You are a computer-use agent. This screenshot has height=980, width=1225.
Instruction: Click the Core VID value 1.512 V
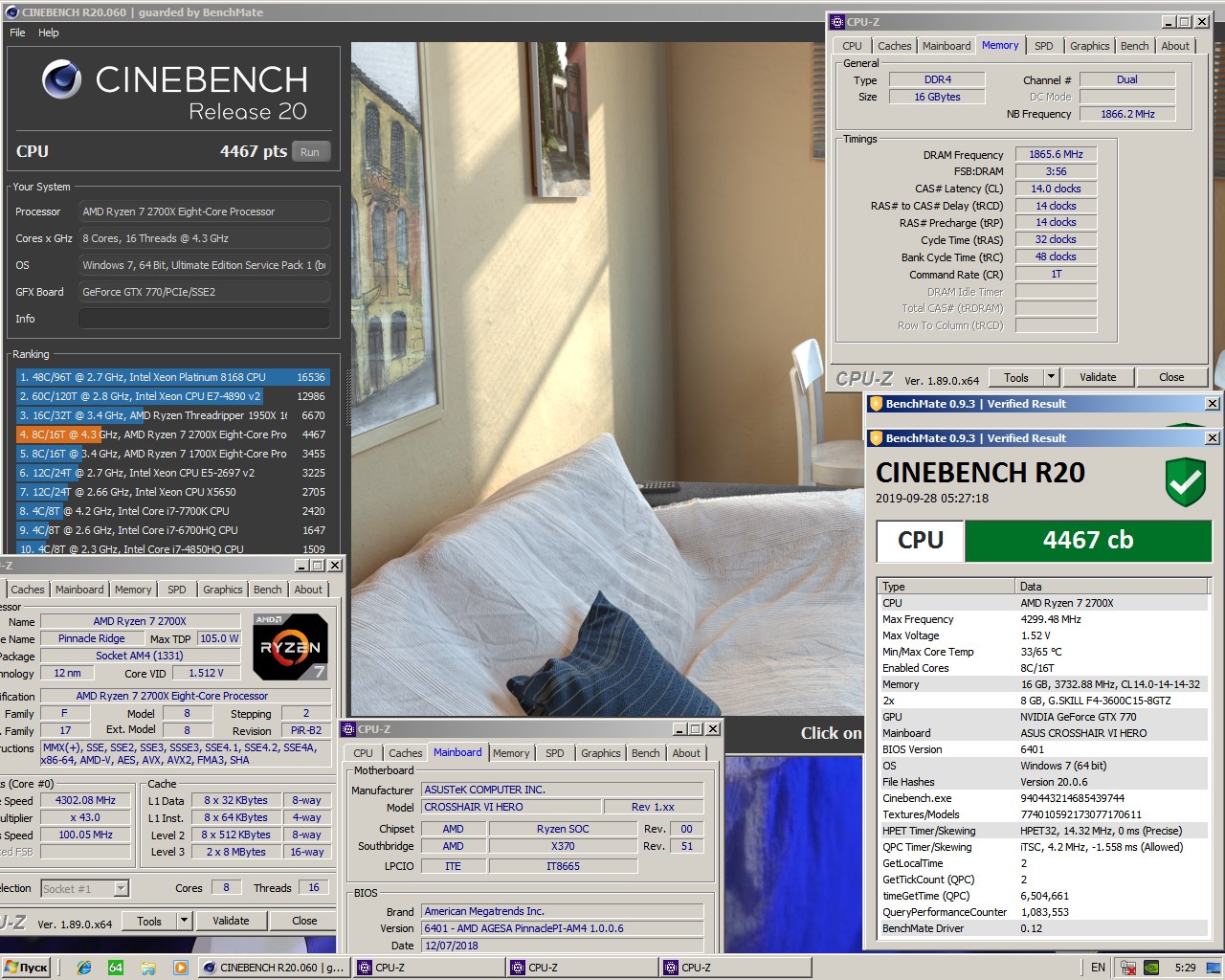pos(206,673)
